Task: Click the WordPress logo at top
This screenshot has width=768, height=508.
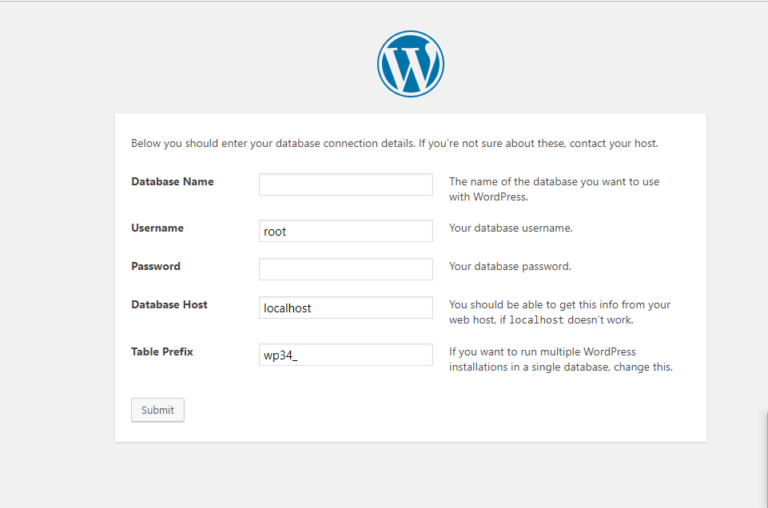Action: [410, 64]
